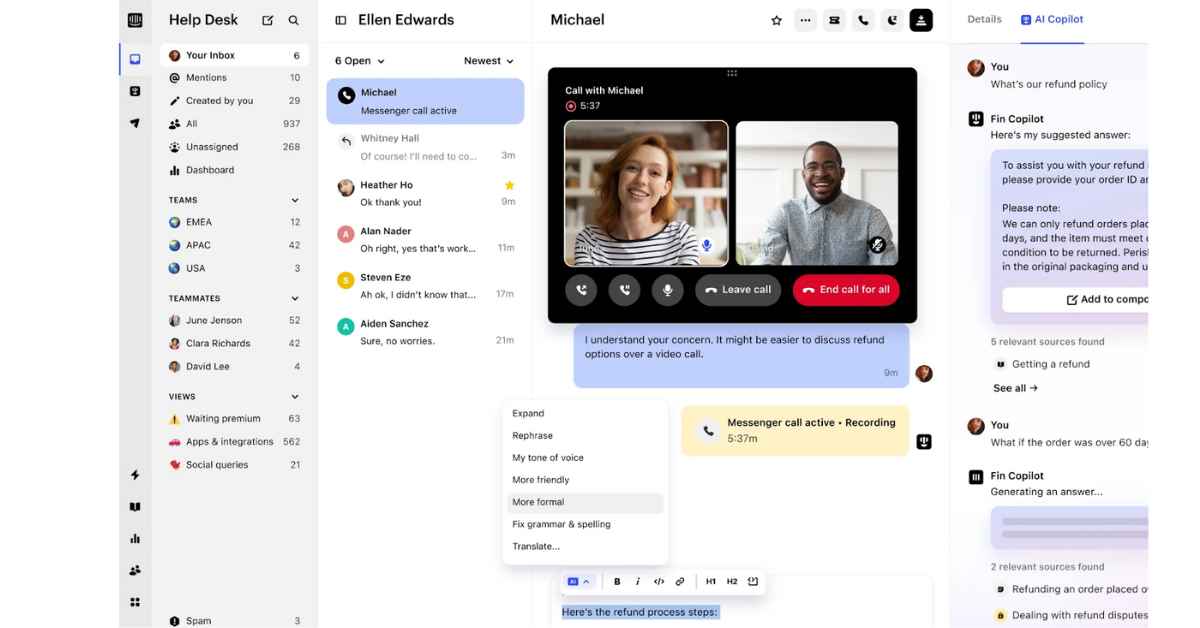
Task: Open the '6 Open' conversations filter
Action: 357,60
